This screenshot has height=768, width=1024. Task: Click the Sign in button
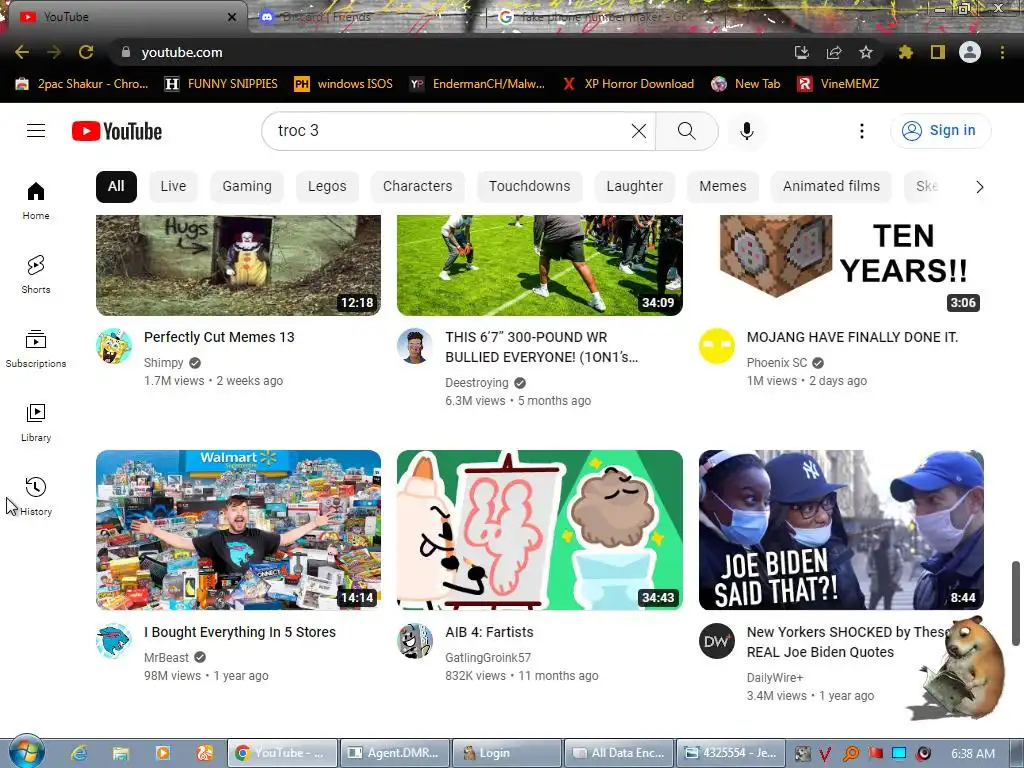940,131
